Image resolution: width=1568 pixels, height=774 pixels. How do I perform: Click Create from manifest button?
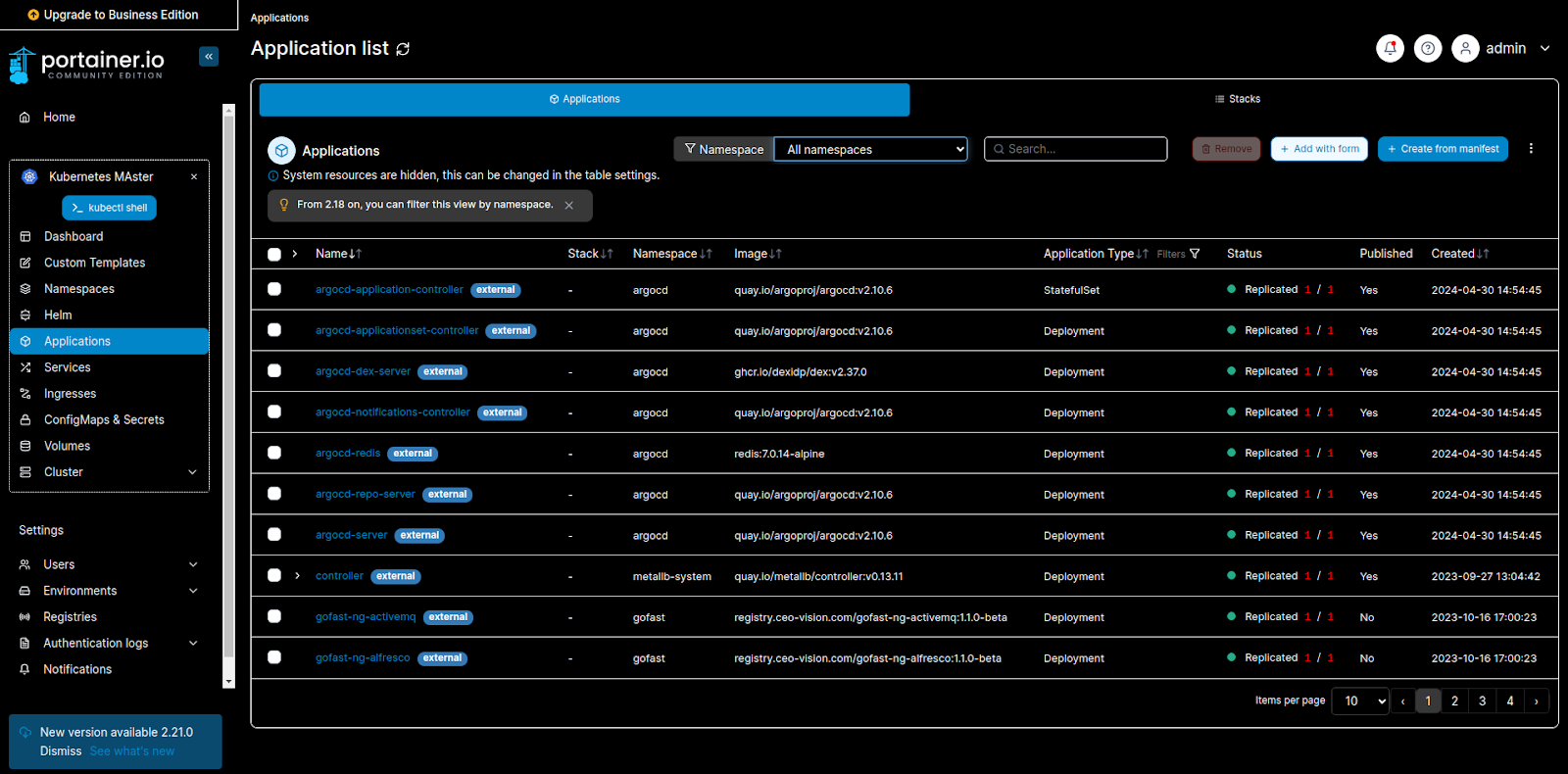click(1443, 149)
